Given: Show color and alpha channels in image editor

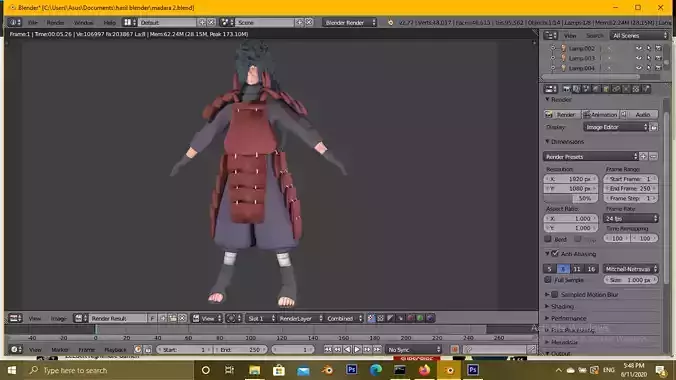Looking at the screenshot, I should (371, 318).
